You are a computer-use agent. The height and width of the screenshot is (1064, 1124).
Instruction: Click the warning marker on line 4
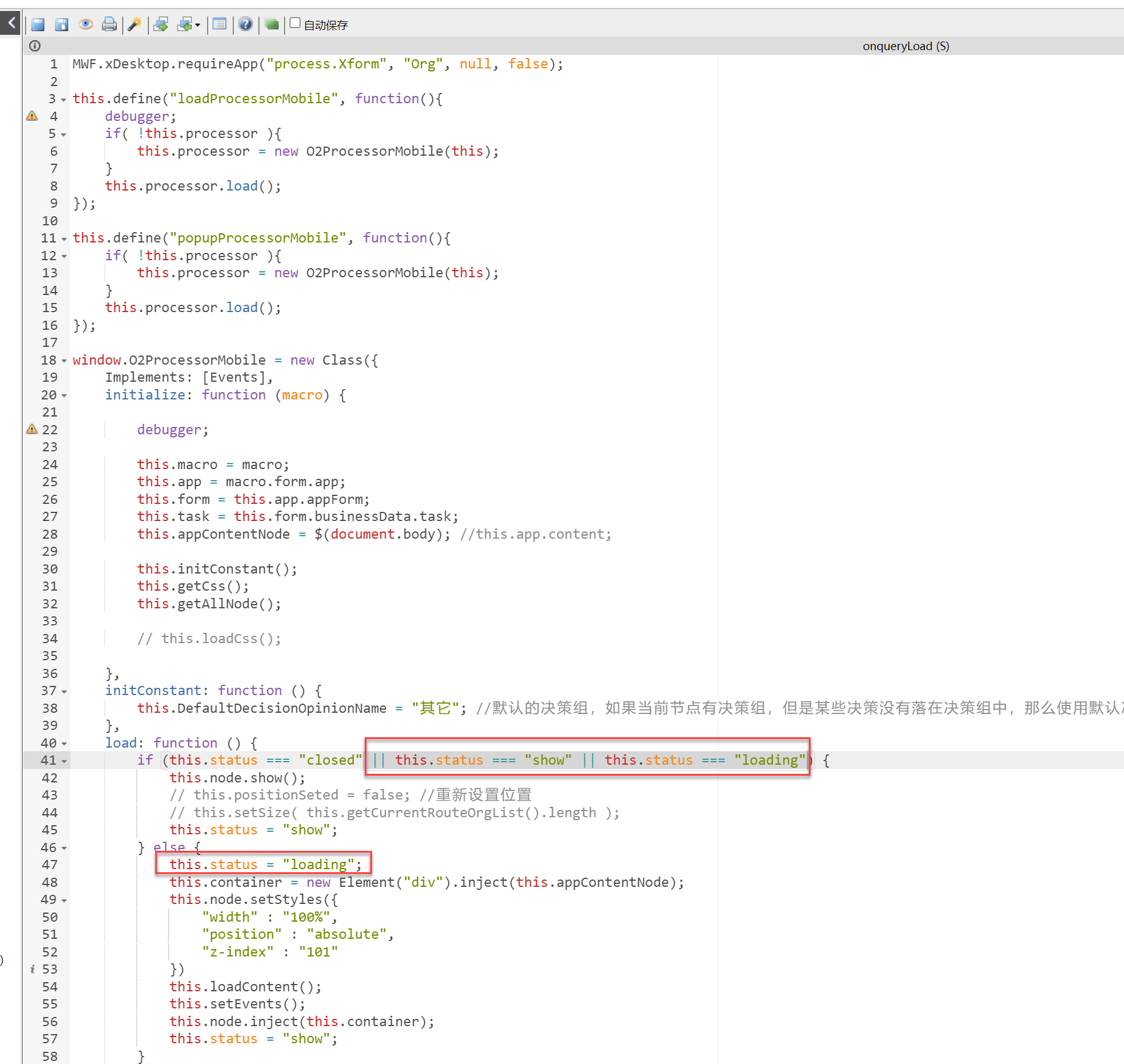(x=32, y=116)
